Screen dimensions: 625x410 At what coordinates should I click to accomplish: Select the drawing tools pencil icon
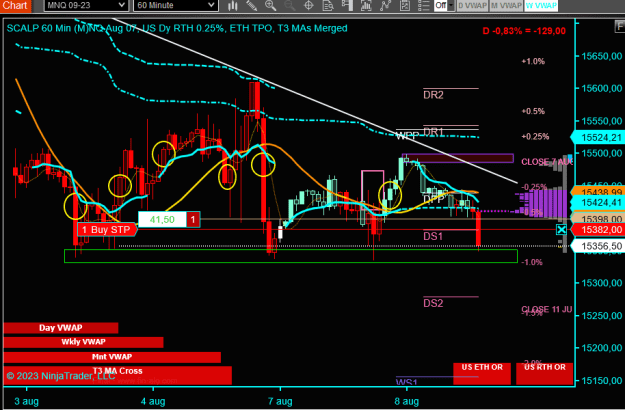pos(251,6)
